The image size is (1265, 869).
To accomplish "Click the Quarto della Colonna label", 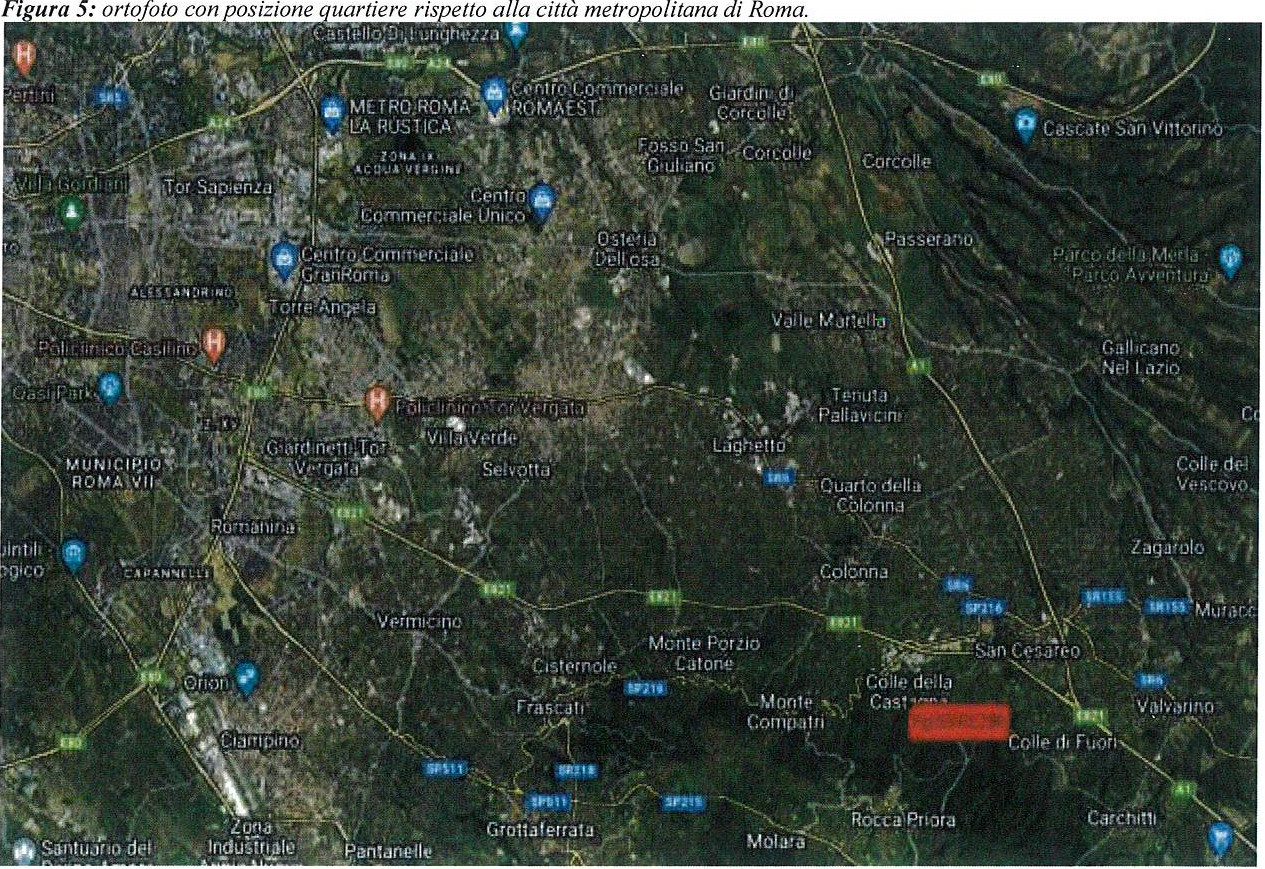I will click(x=870, y=495).
